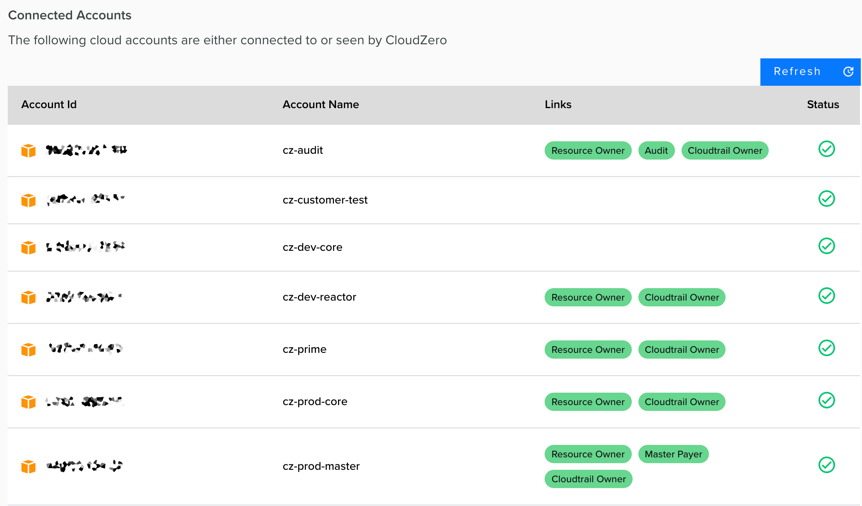Click Resource Owner tag on cz-audit row
The width and height of the screenshot is (862, 506).
coord(588,151)
